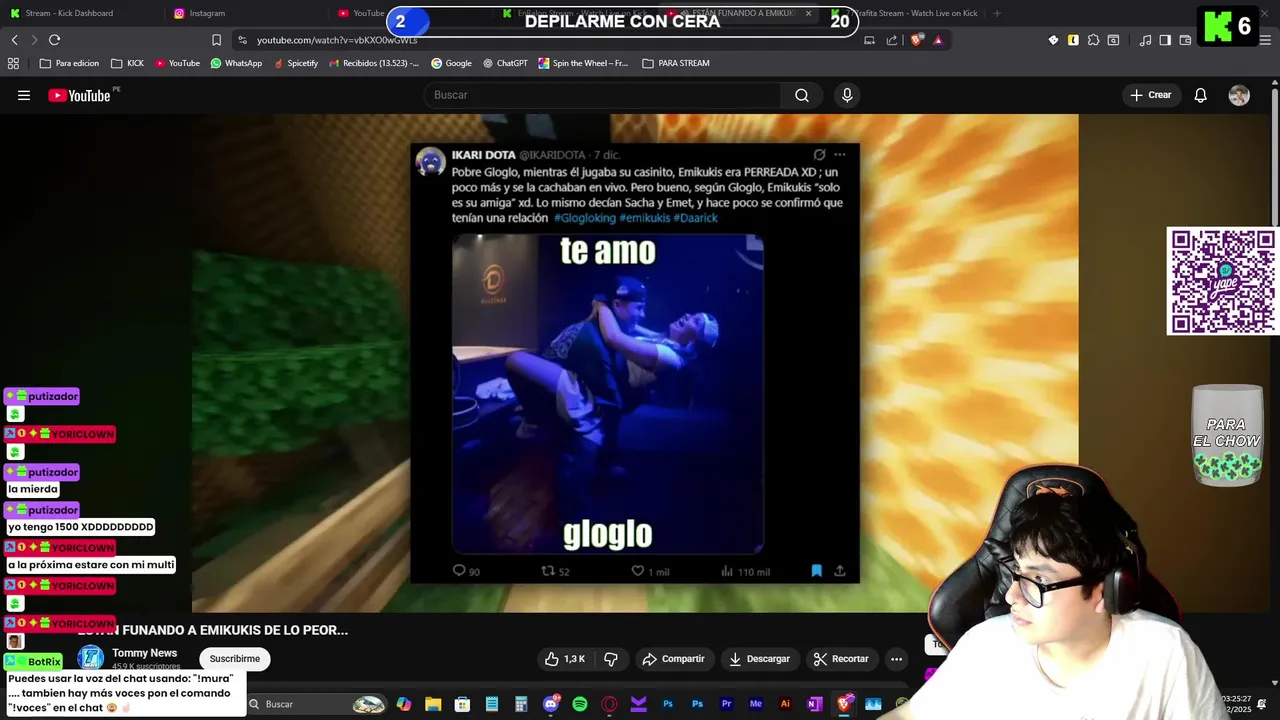The height and width of the screenshot is (720, 1280).
Task: Open the Spicetify bookmark
Action: point(296,63)
